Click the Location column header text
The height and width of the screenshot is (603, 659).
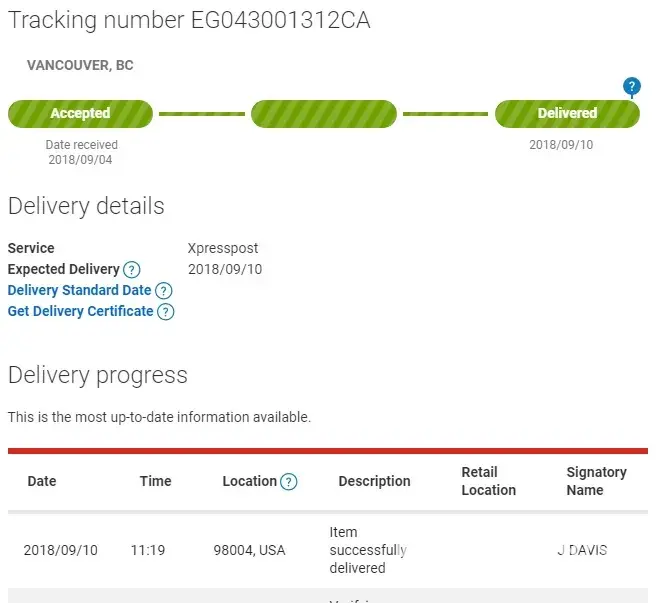point(249,481)
